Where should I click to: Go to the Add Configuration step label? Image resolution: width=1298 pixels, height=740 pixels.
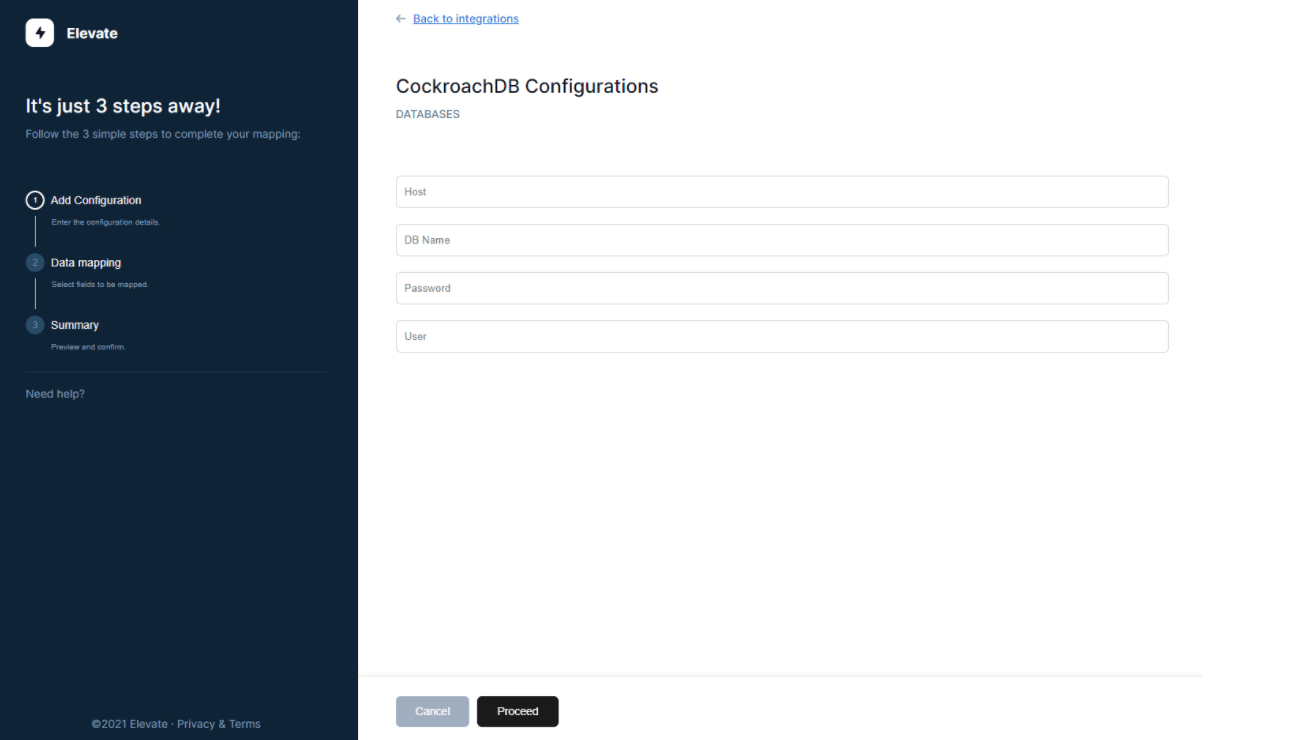[96, 200]
